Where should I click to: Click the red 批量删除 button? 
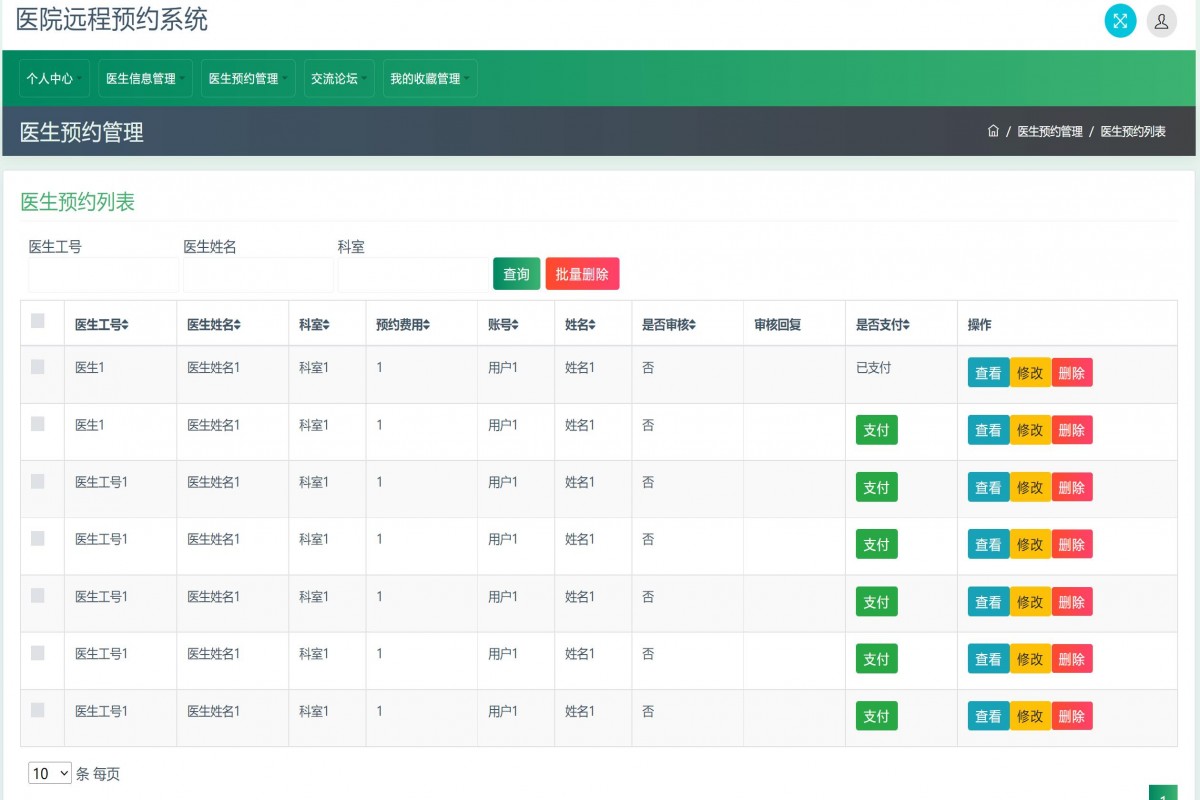(x=582, y=274)
